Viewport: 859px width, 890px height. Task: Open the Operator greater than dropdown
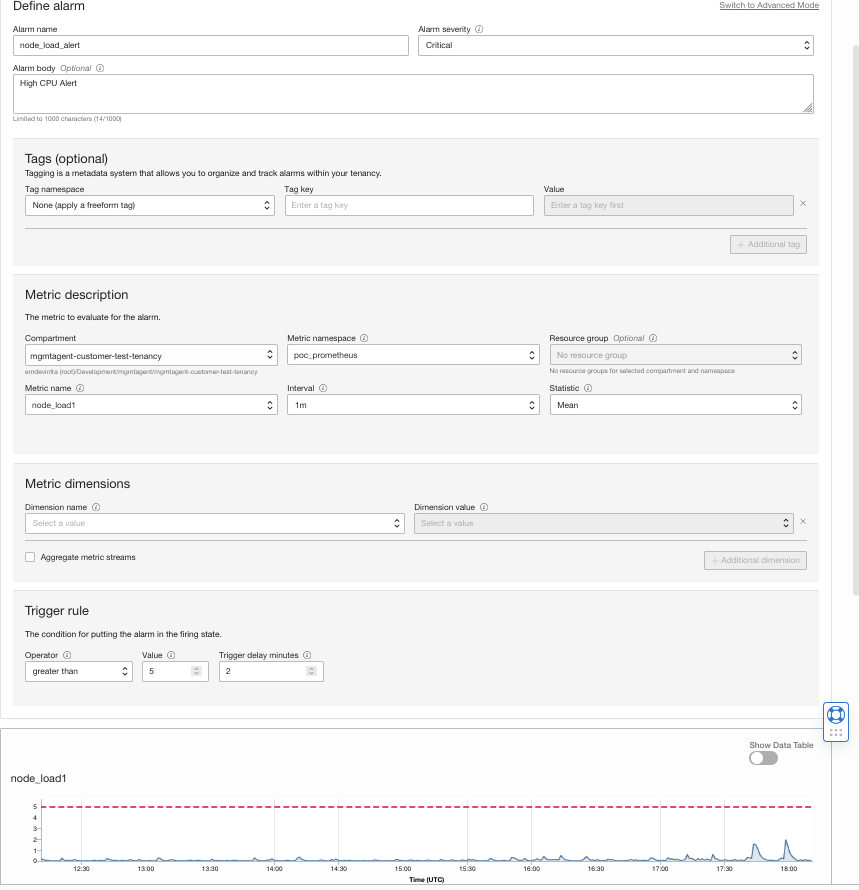78,672
